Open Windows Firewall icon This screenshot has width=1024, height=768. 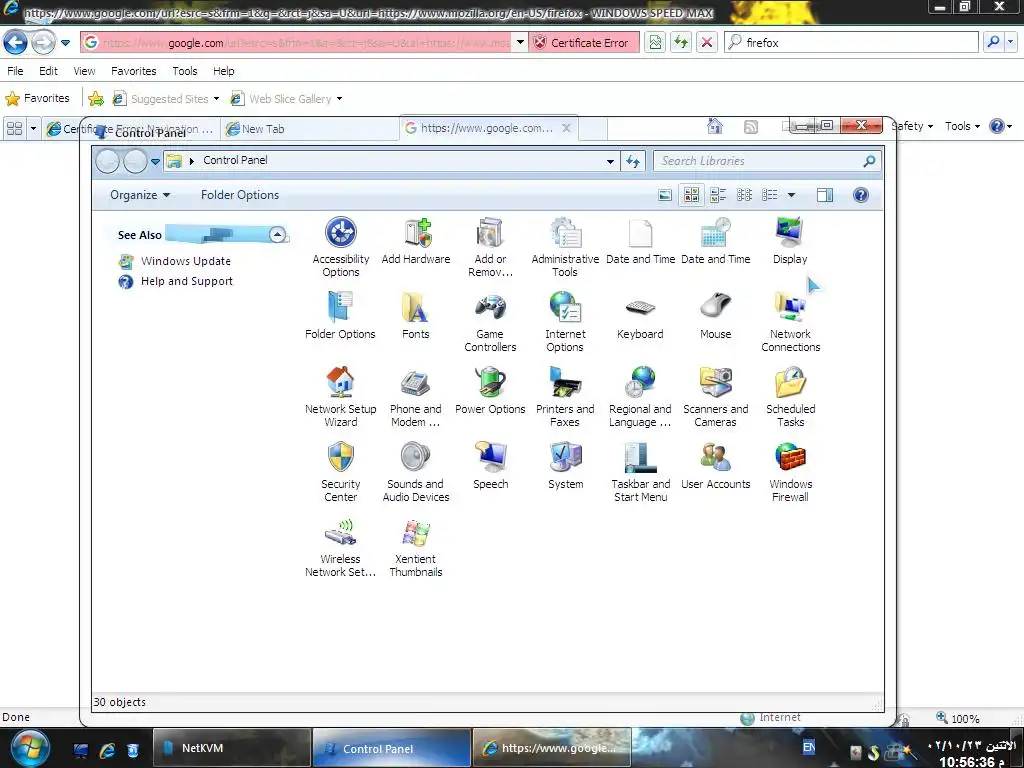[x=790, y=472]
